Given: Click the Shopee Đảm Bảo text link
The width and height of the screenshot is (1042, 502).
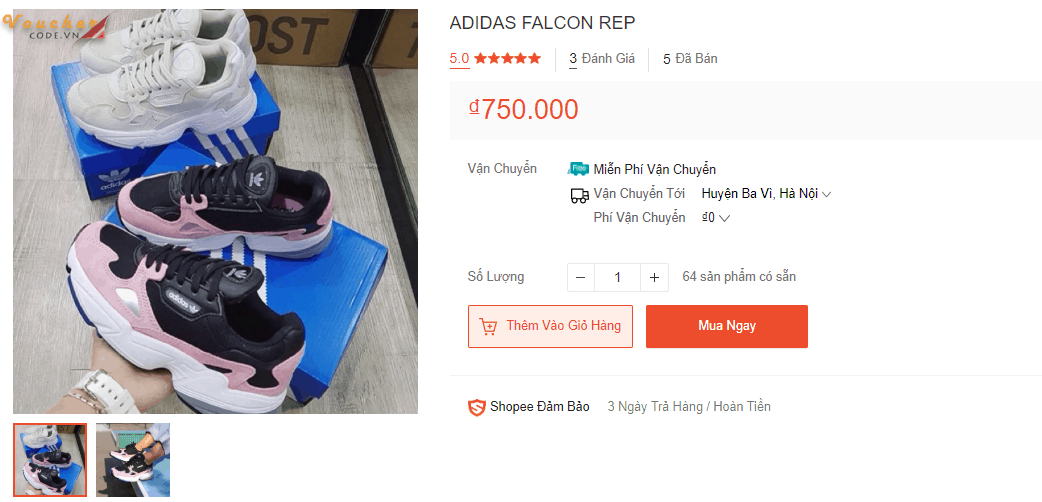Looking at the screenshot, I should point(539,407).
